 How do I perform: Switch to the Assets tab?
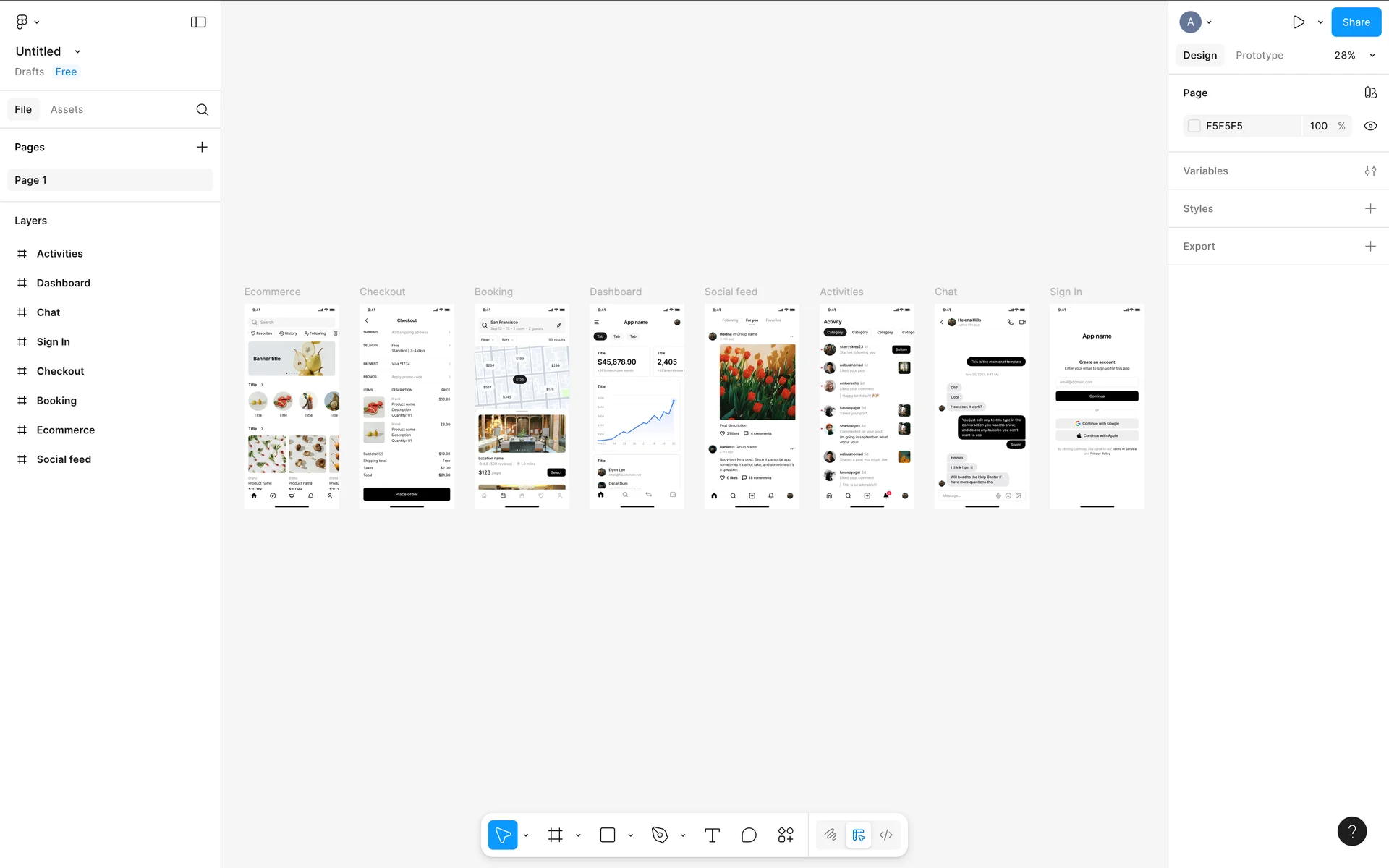67,109
